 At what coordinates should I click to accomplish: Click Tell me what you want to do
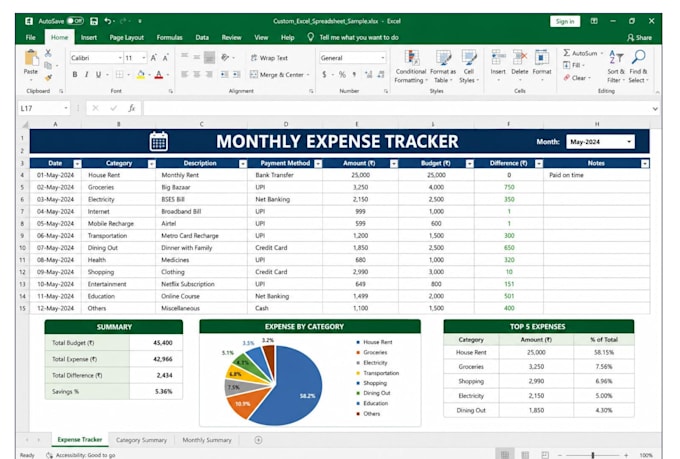359,37
